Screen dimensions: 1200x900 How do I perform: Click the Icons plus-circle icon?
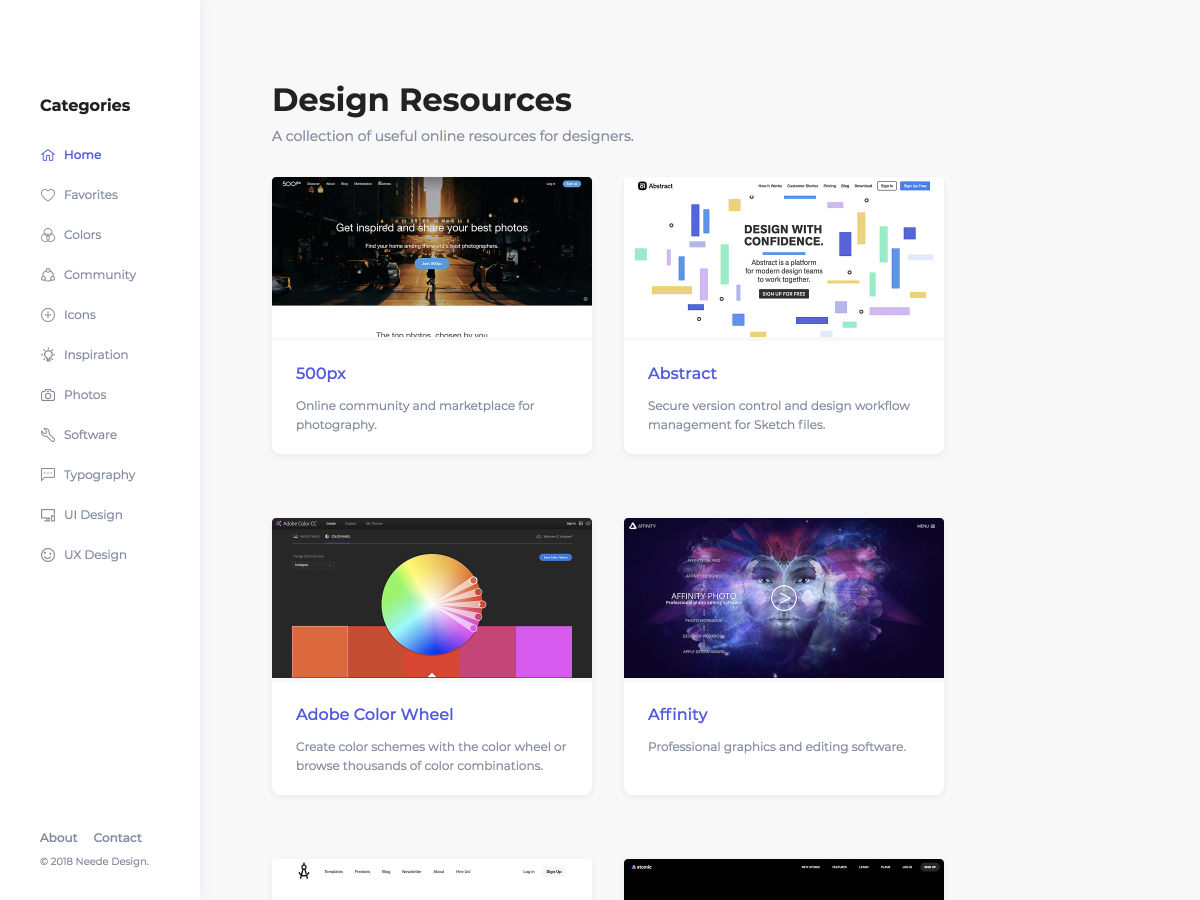(47, 315)
